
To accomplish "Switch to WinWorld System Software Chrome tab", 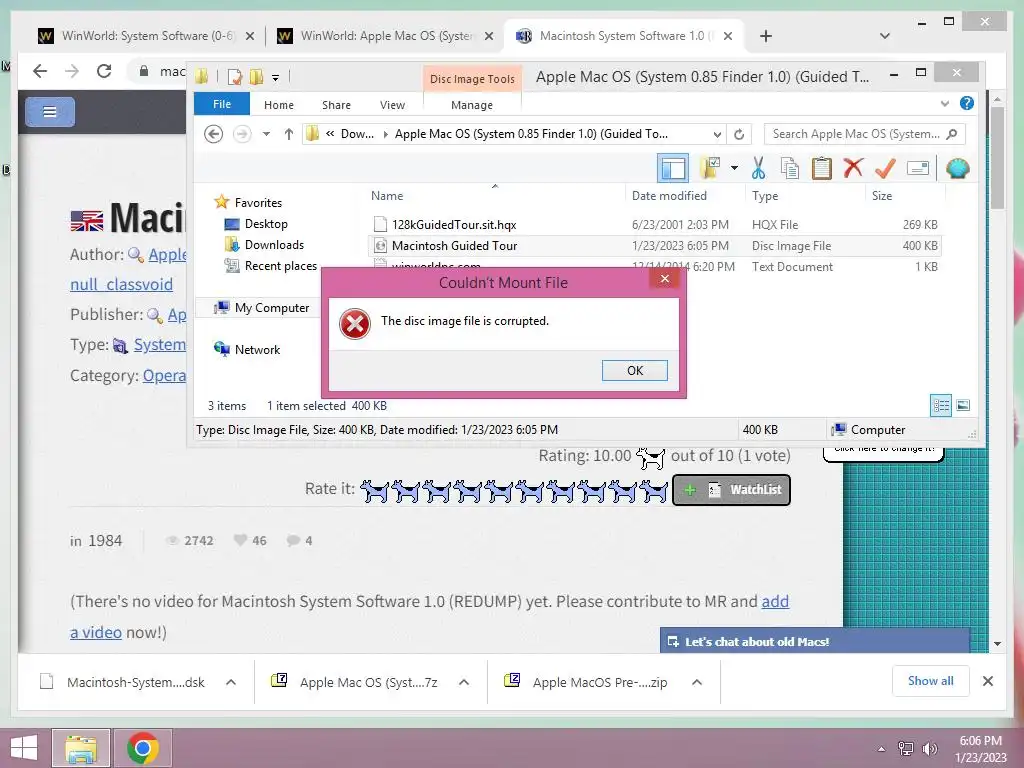I will click(x=147, y=36).
